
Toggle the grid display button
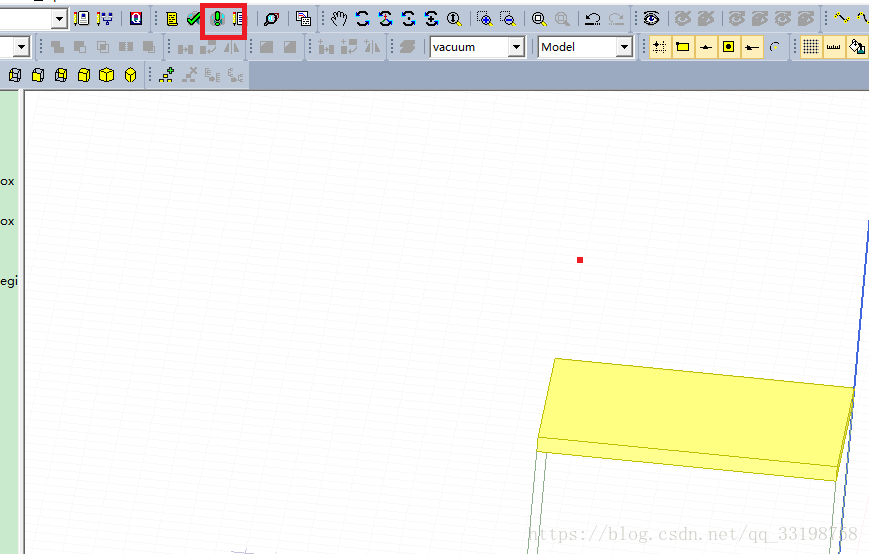810,47
